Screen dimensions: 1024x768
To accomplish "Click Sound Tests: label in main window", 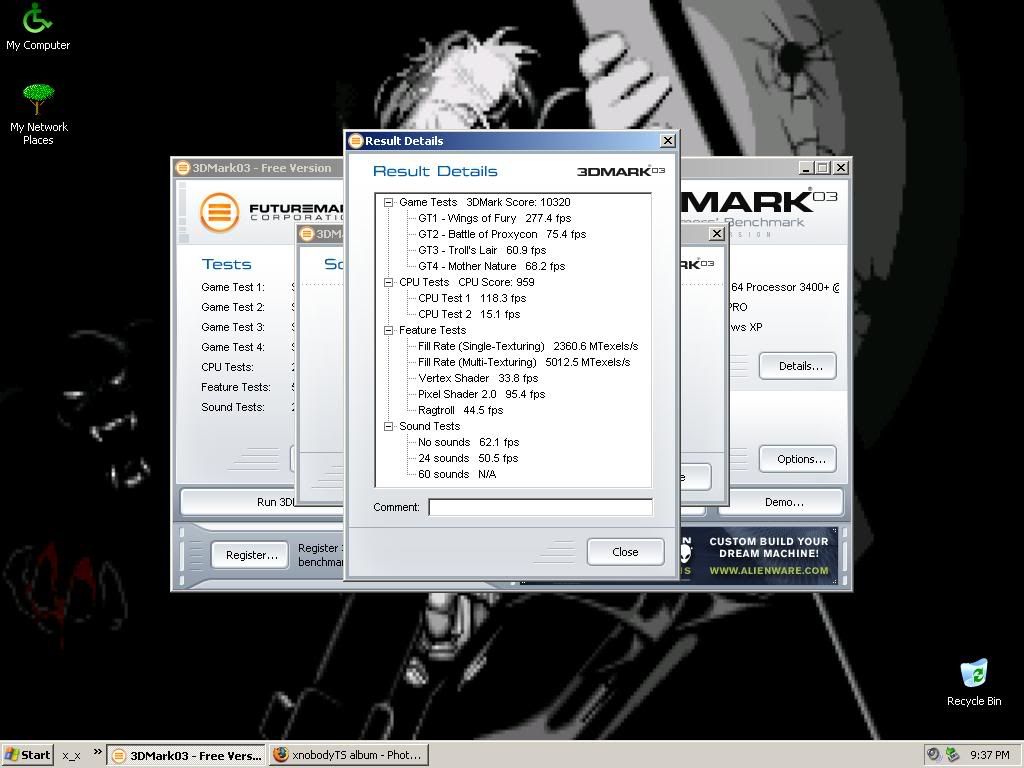I will [x=233, y=408].
